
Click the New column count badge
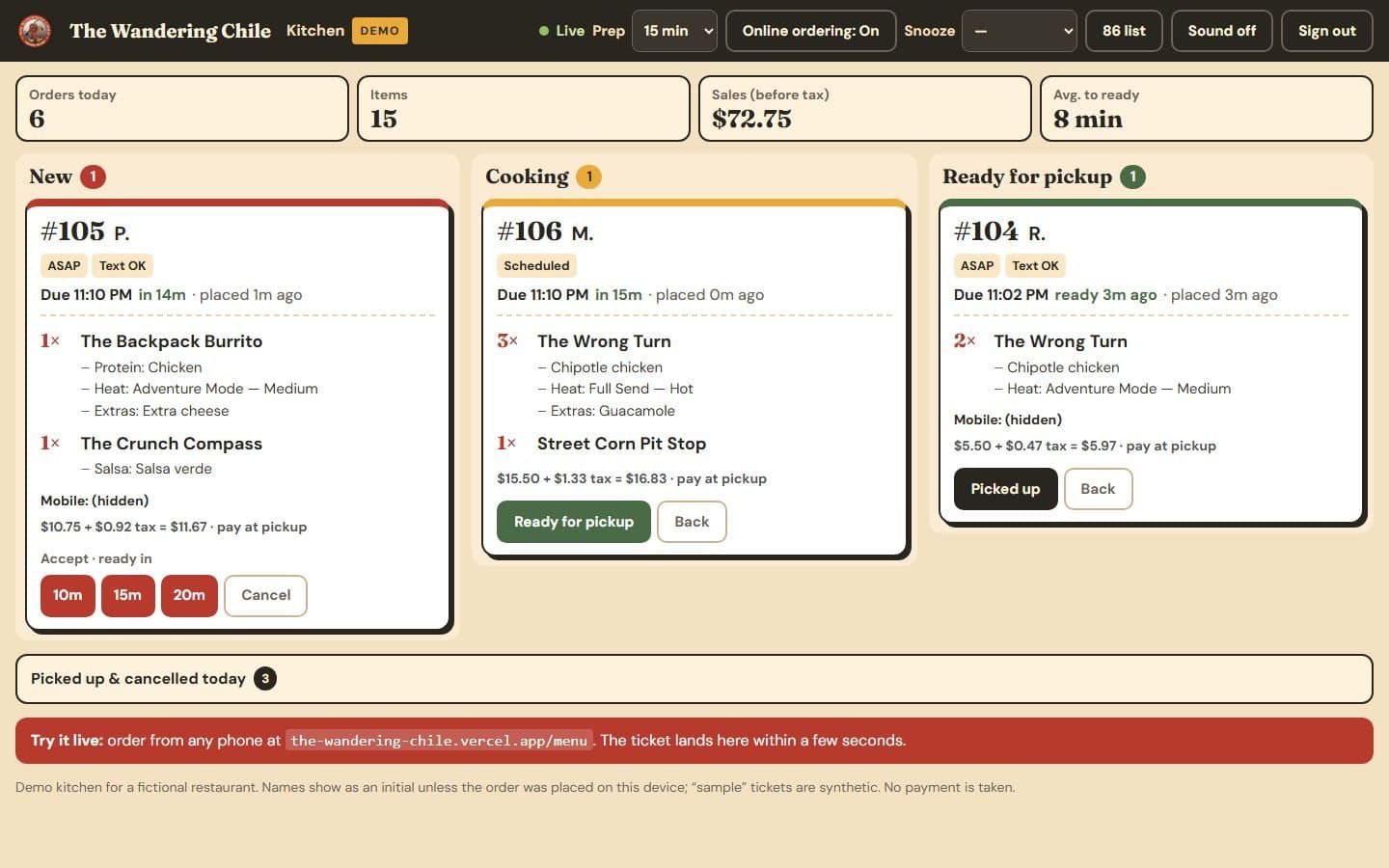coord(93,176)
